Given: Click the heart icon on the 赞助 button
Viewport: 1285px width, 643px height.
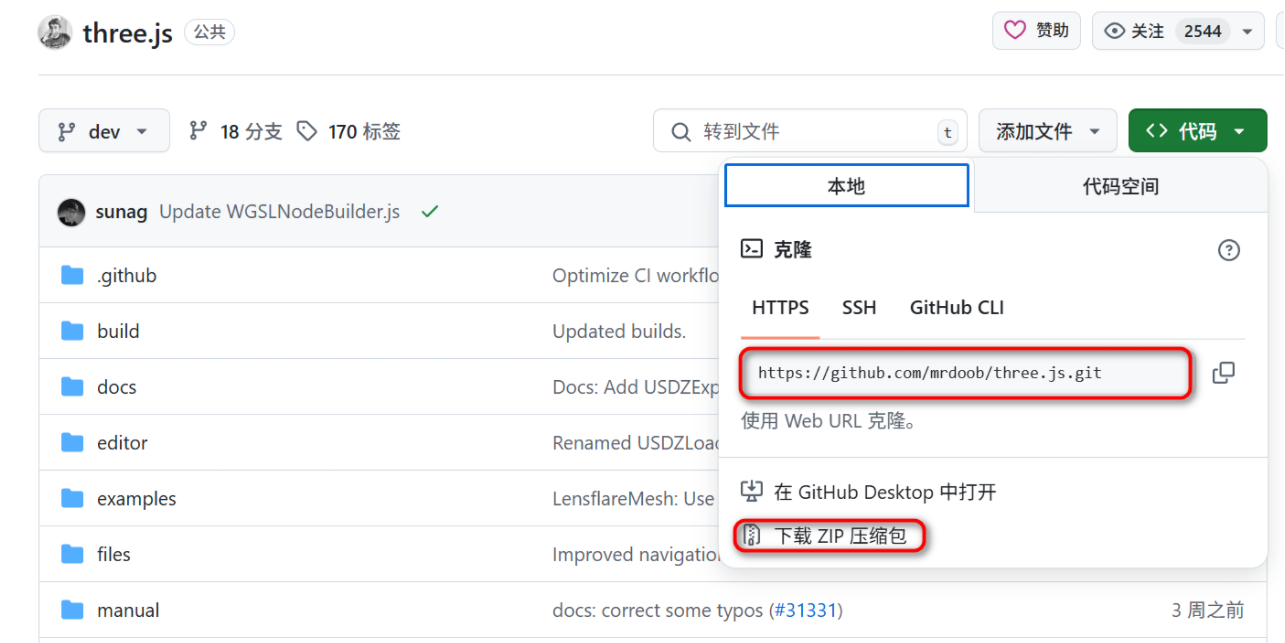Looking at the screenshot, I should coord(1015,30).
